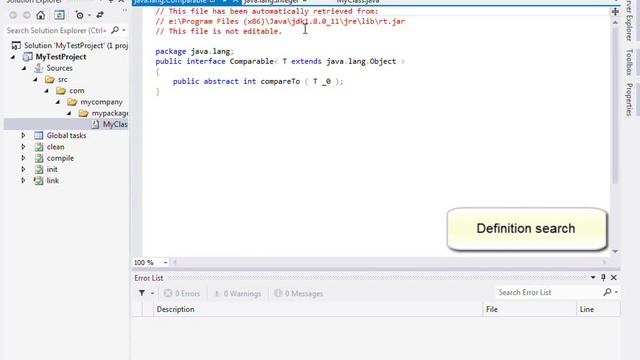Select the compile task
This screenshot has width=640, height=360.
point(60,158)
